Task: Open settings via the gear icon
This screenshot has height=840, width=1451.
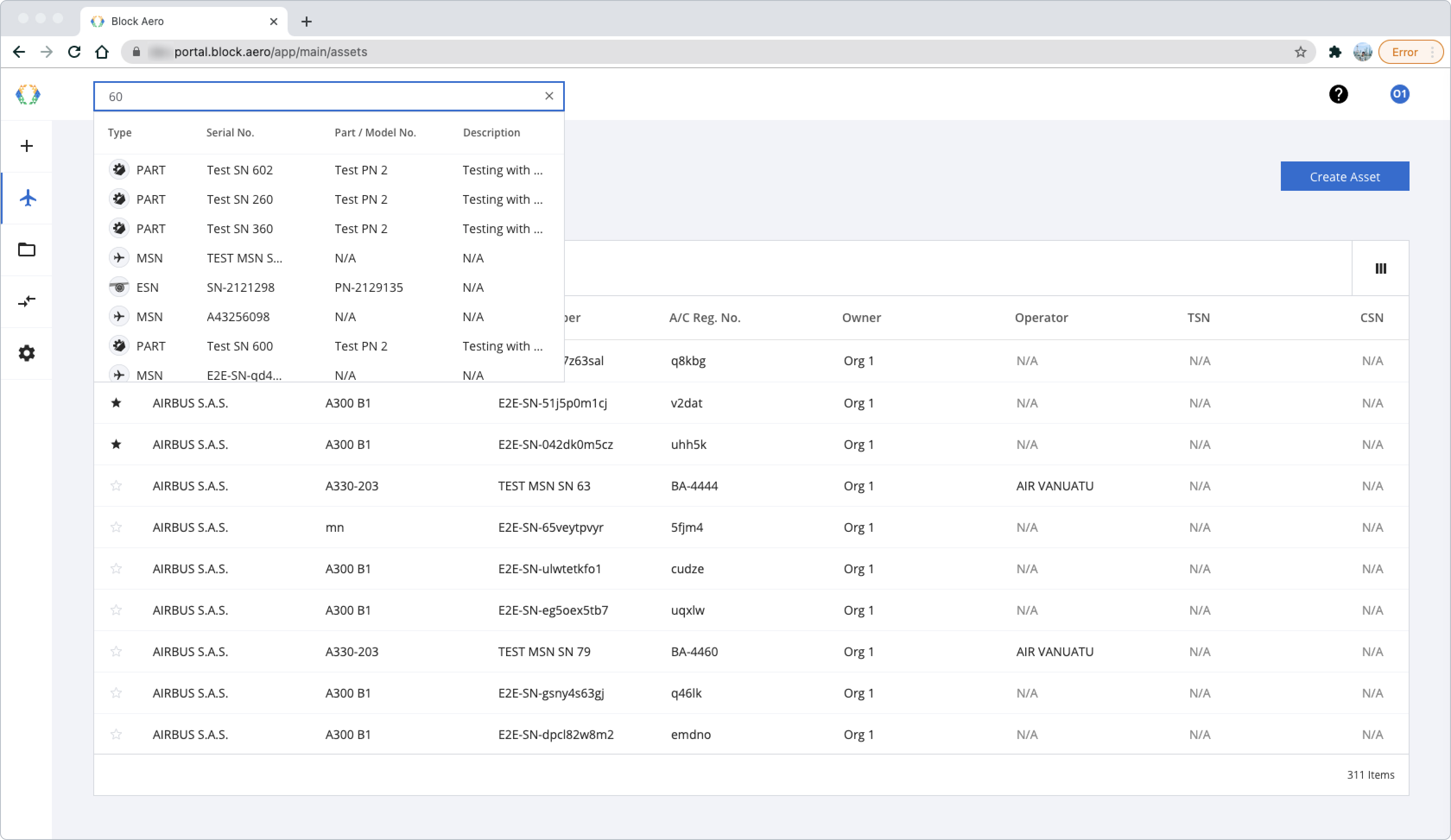Action: [x=26, y=353]
